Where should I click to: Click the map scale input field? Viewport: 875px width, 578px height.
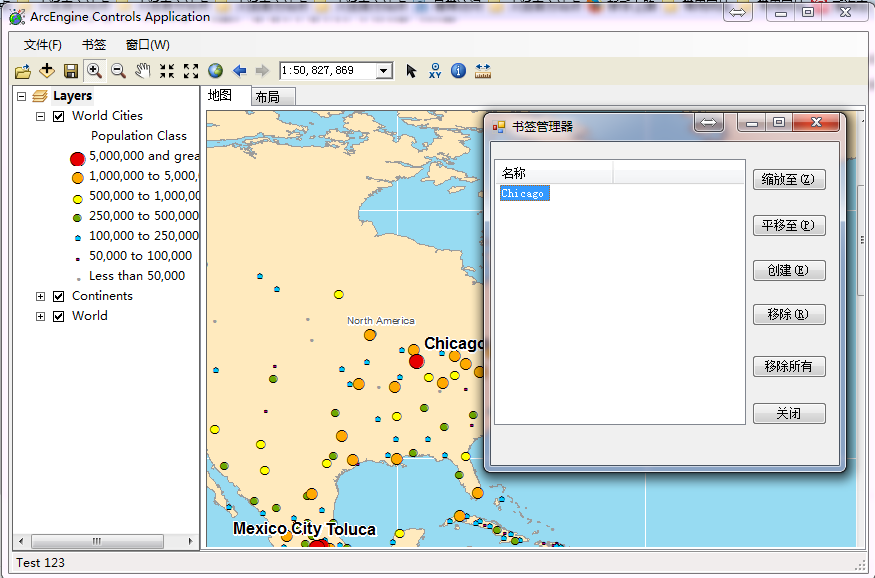pyautogui.click(x=328, y=71)
